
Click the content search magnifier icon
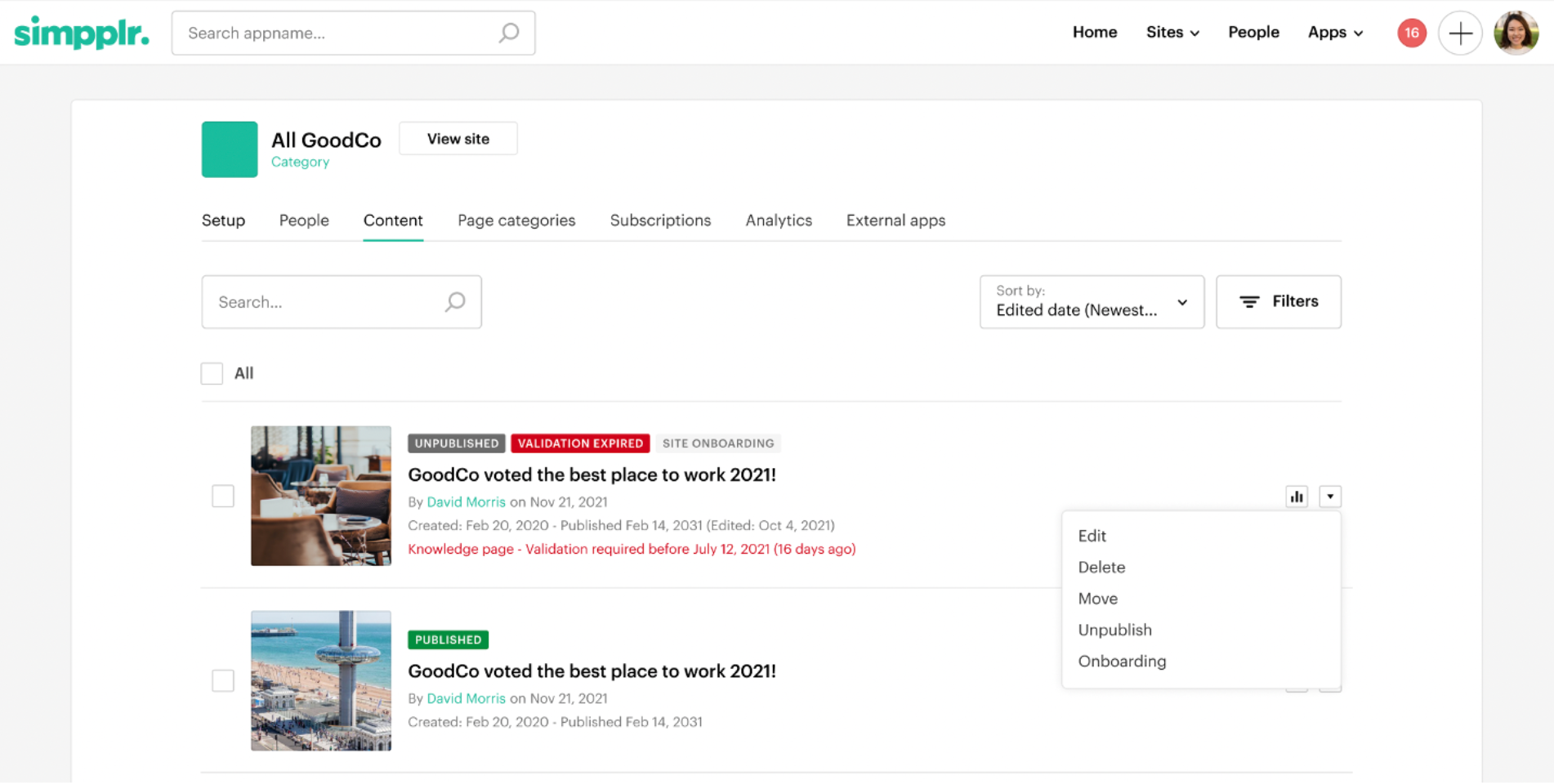[x=455, y=302]
